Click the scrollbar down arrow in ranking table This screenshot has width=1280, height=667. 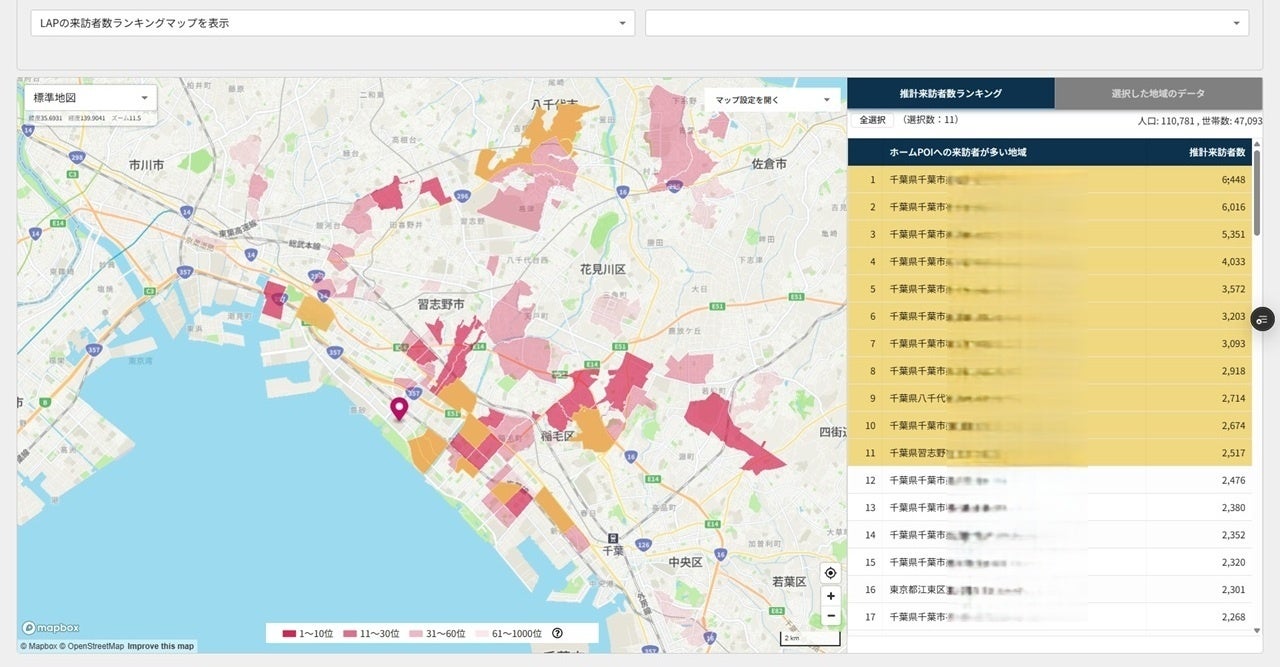pyautogui.click(x=1257, y=630)
